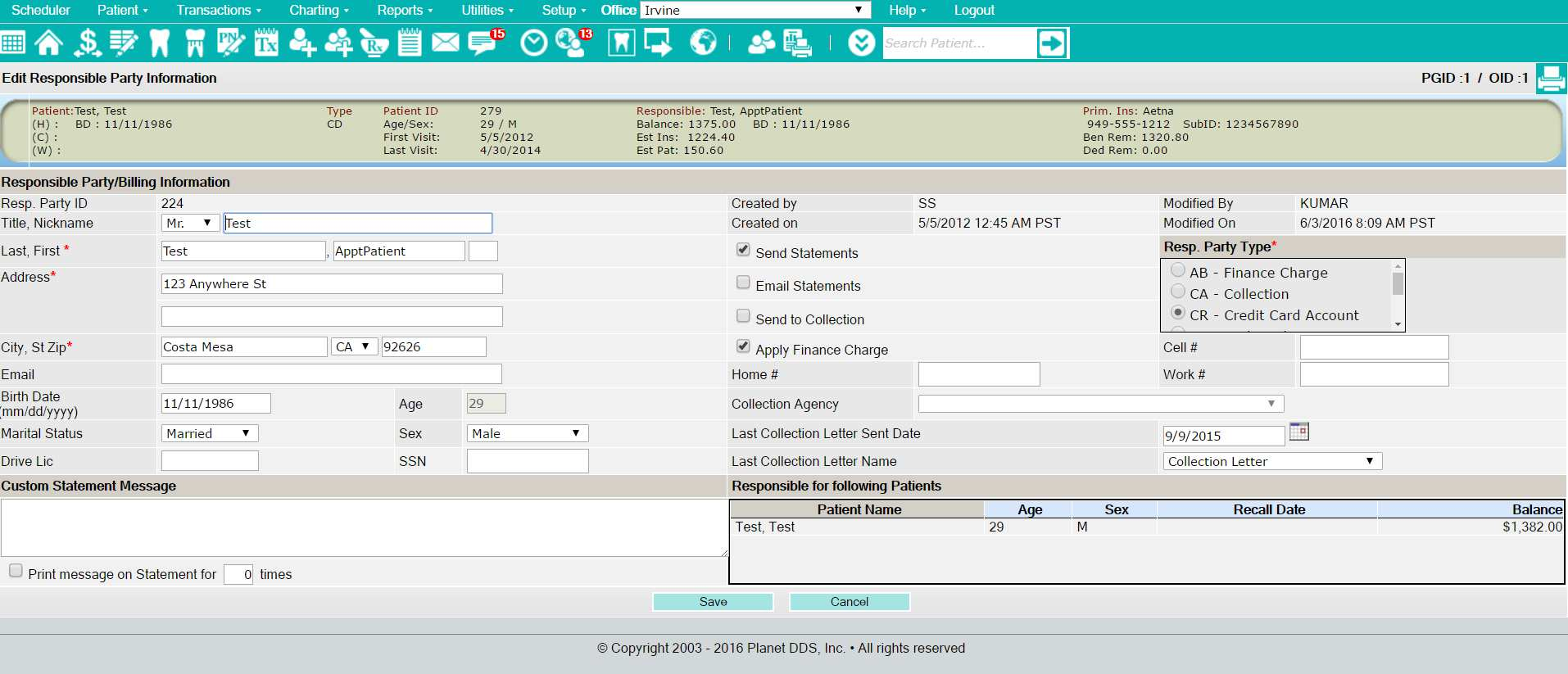The image size is (1568, 674).
Task: Click the add single patient icon
Action: tap(302, 43)
